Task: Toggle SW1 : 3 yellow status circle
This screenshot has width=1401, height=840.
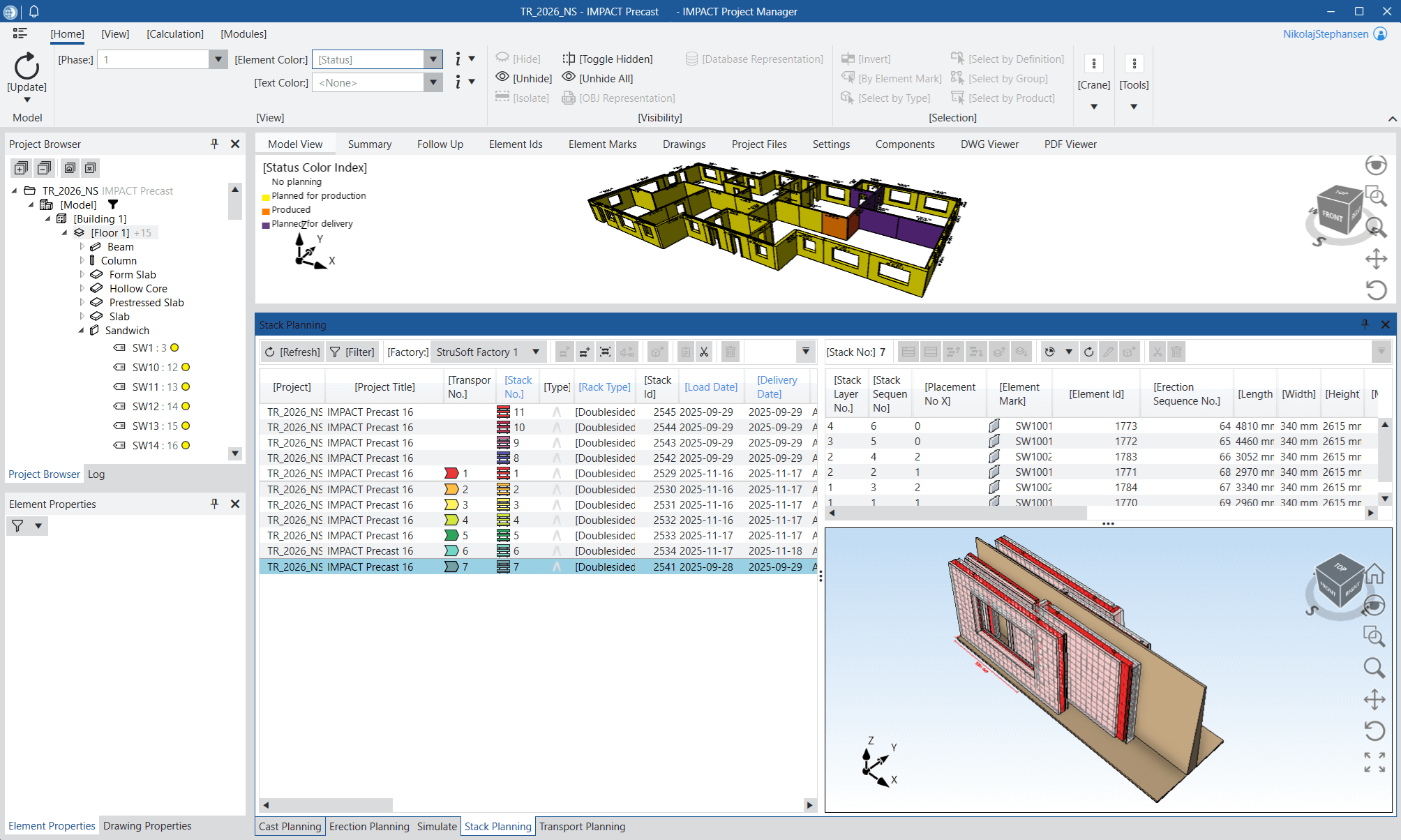Action: 174,347
